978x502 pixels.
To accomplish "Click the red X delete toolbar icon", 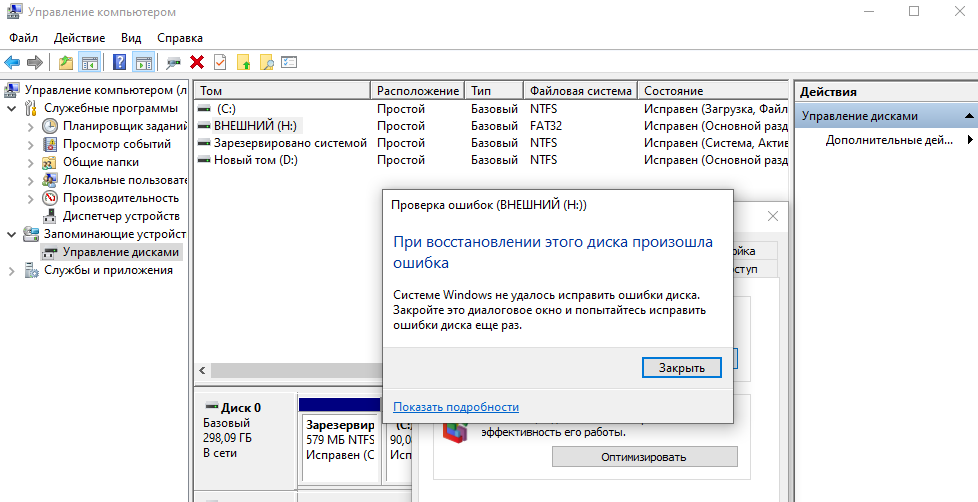I will tap(197, 63).
